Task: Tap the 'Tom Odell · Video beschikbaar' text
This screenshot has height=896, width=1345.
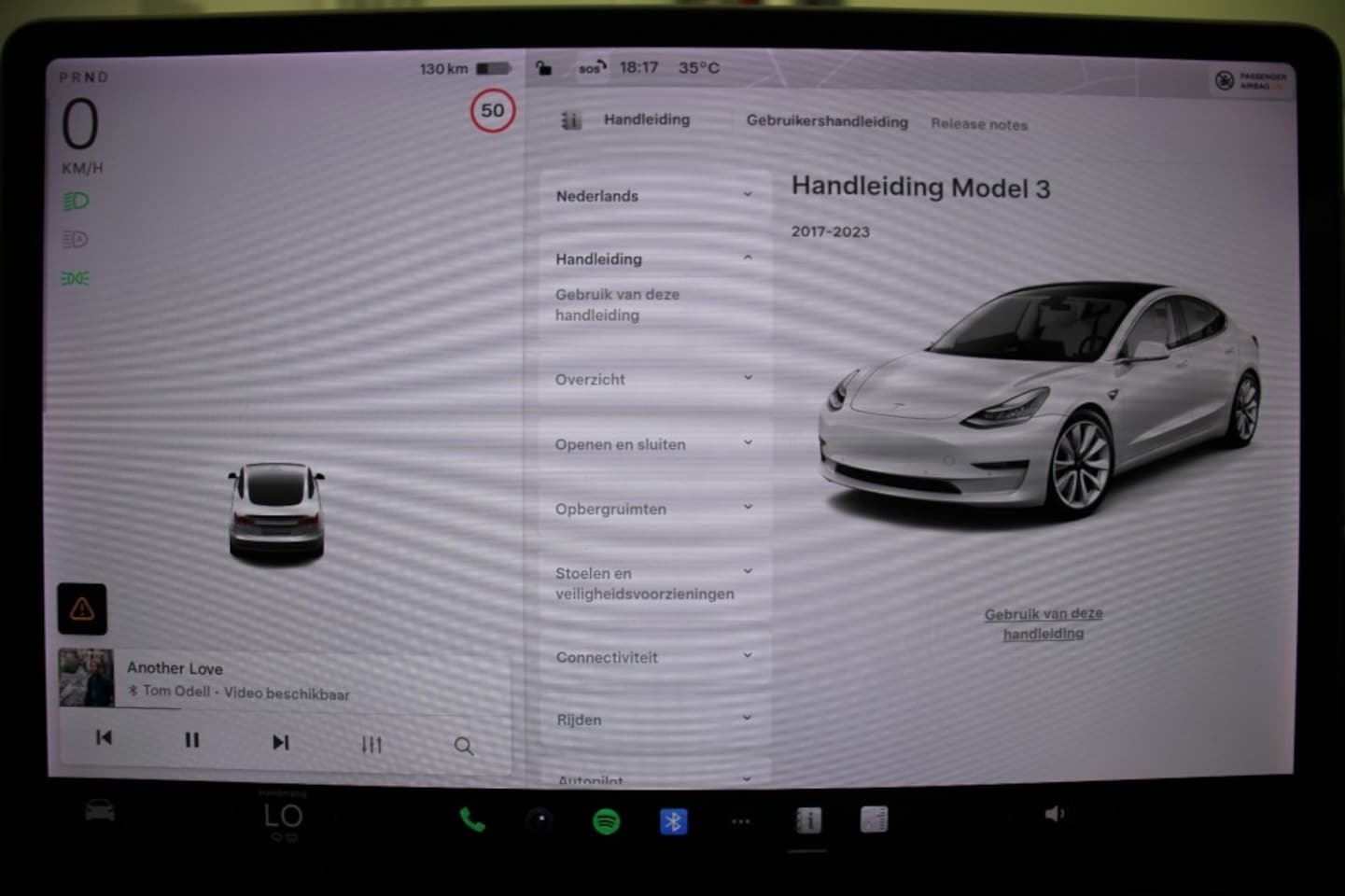Action: click(246, 693)
